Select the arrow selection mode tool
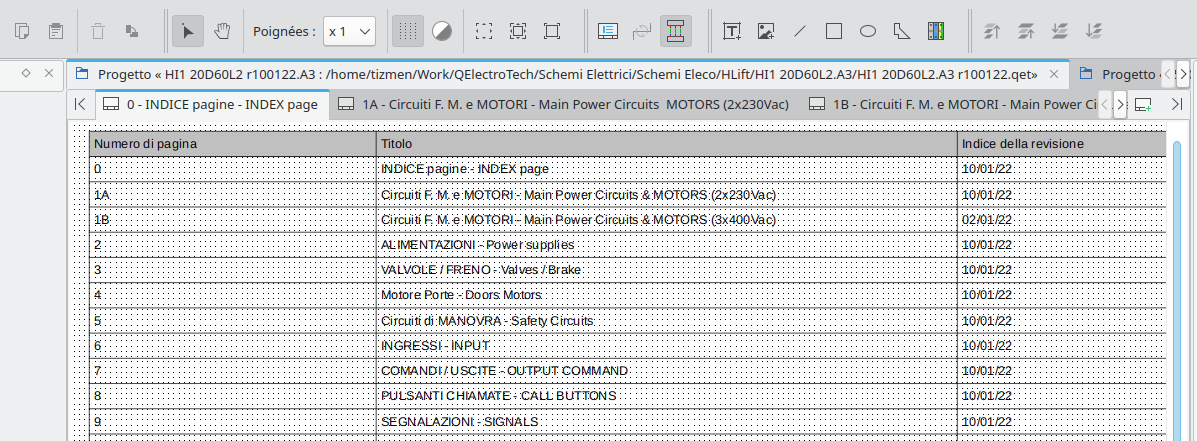Screen dimensions: 1197x441 pos(188,31)
